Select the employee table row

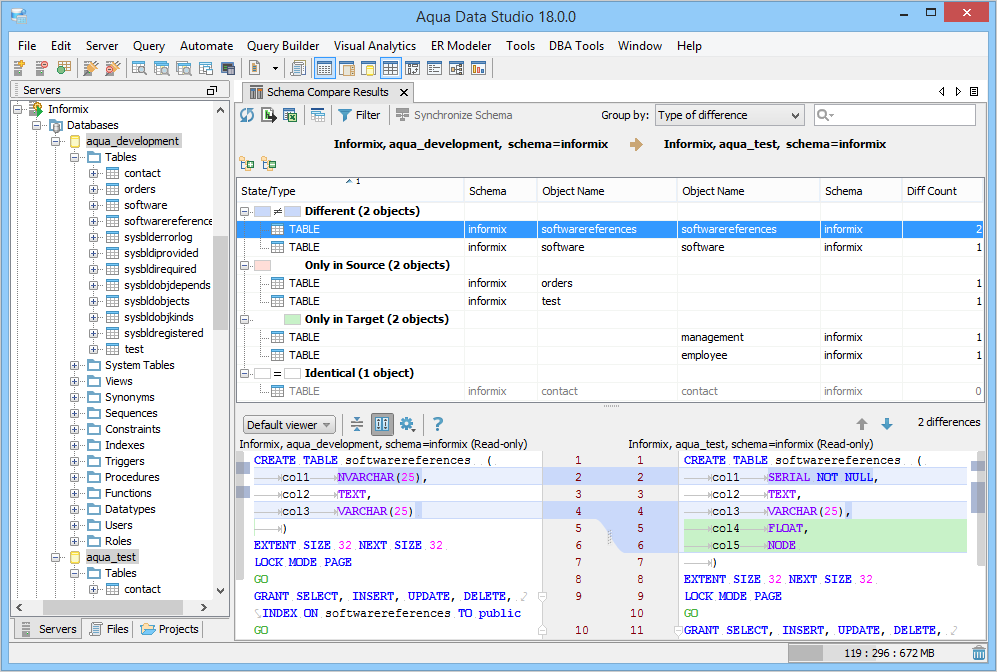click(x=610, y=355)
